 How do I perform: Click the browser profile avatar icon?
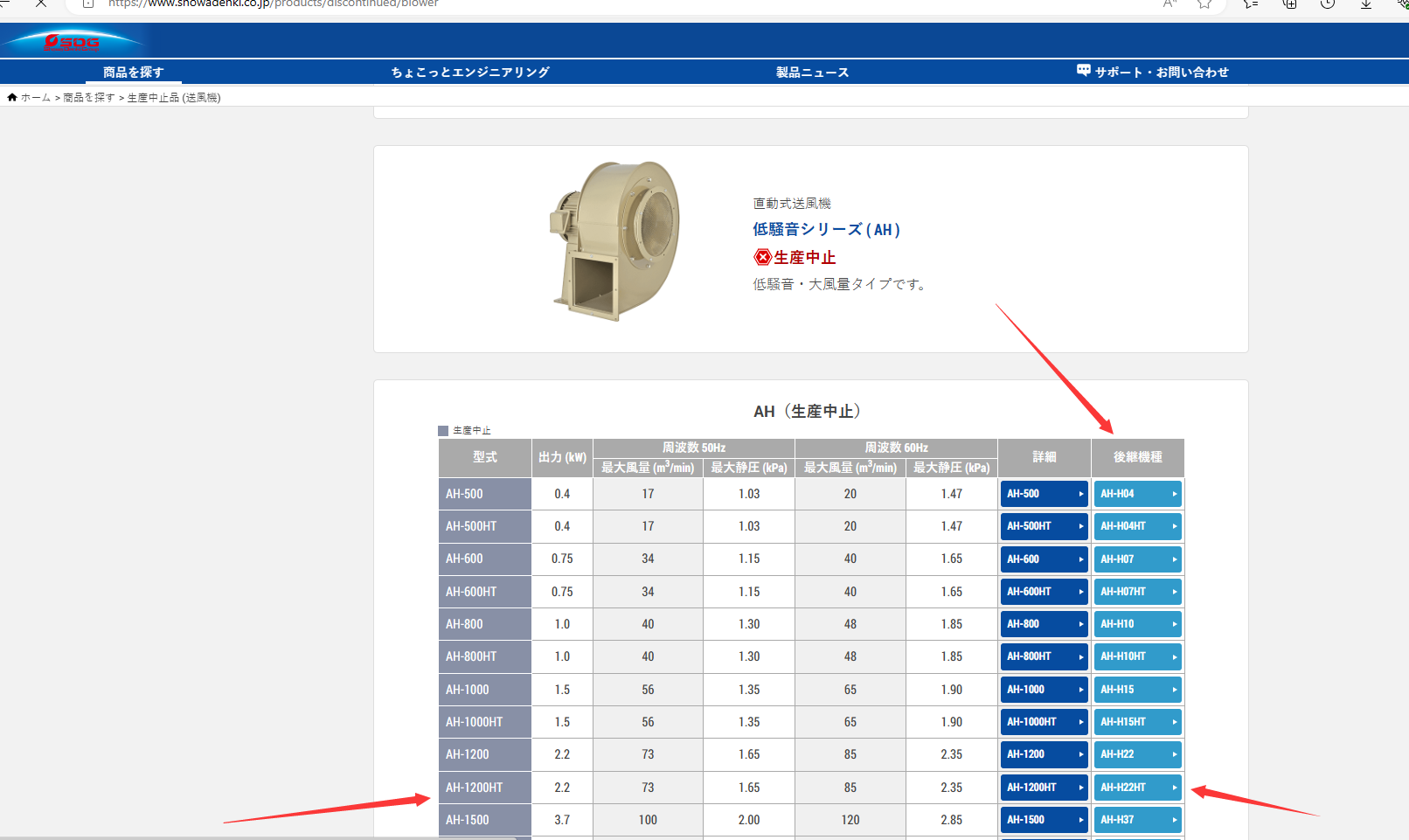1404,4
